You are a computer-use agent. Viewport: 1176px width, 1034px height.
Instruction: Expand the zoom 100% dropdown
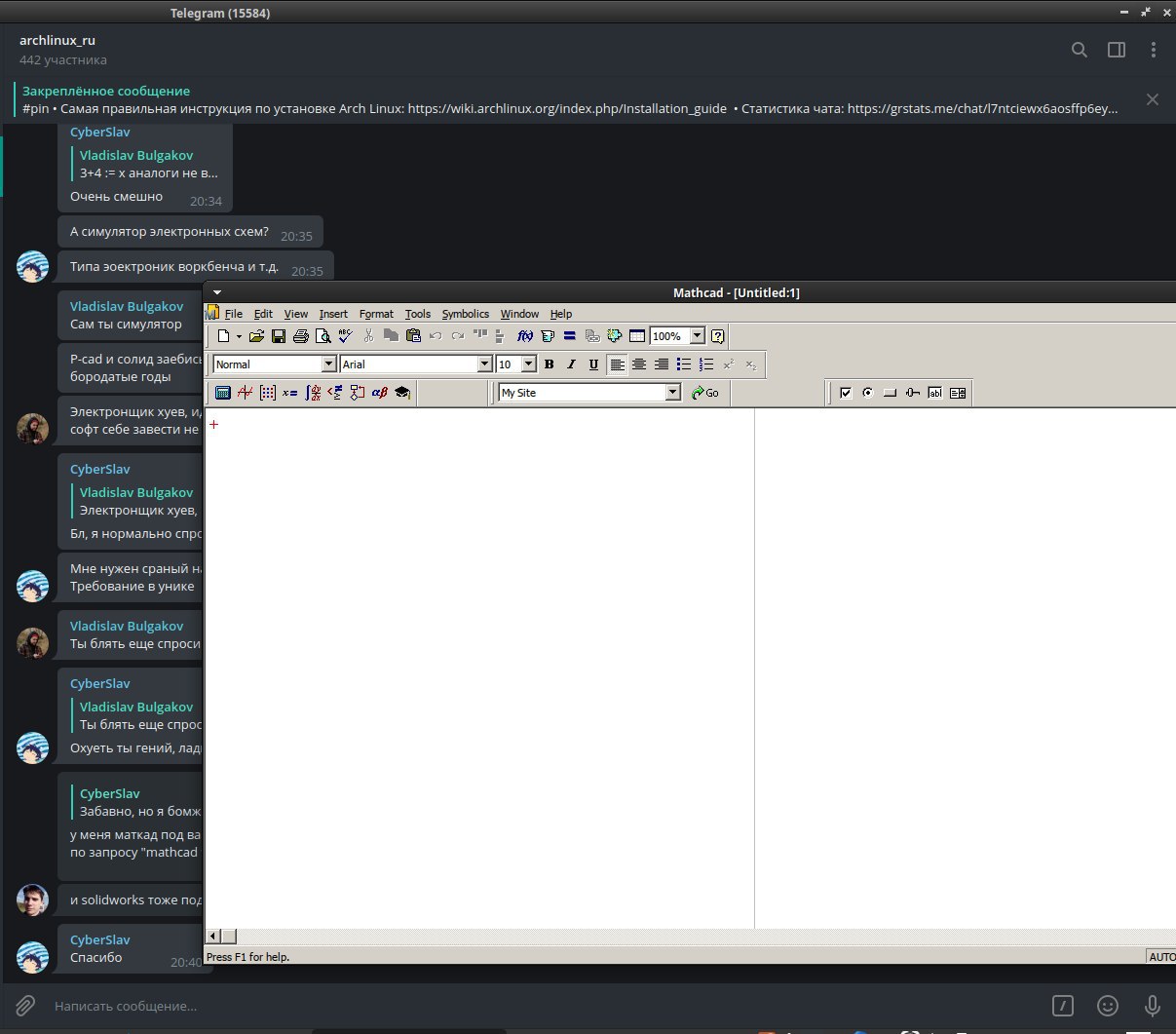tap(698, 336)
